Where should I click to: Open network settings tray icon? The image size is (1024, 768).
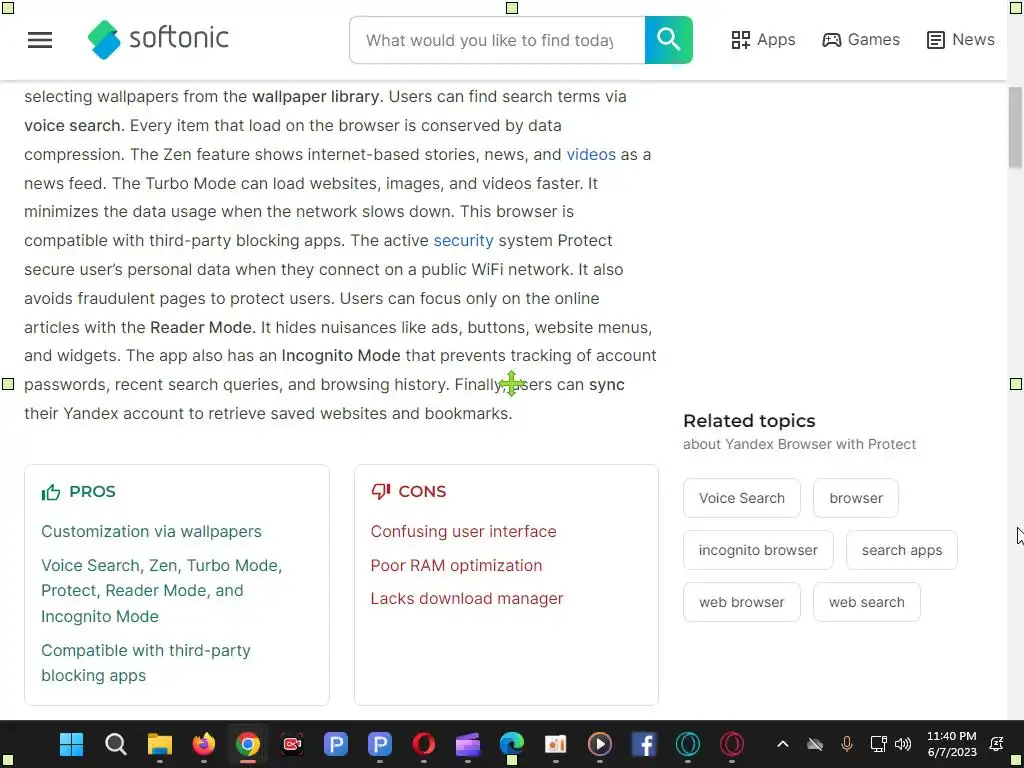(x=878, y=744)
